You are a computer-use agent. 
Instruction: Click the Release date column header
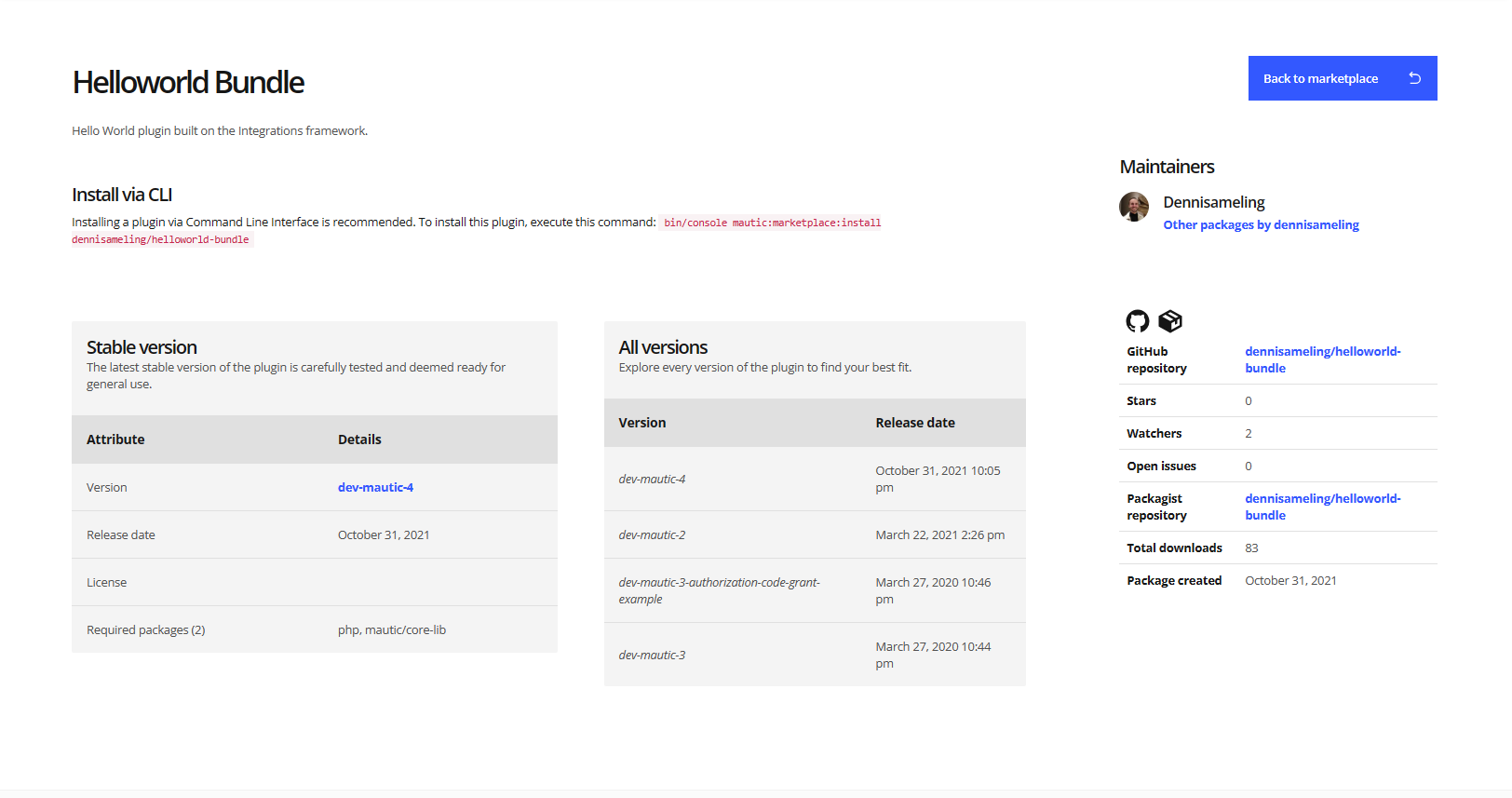pyautogui.click(x=914, y=423)
